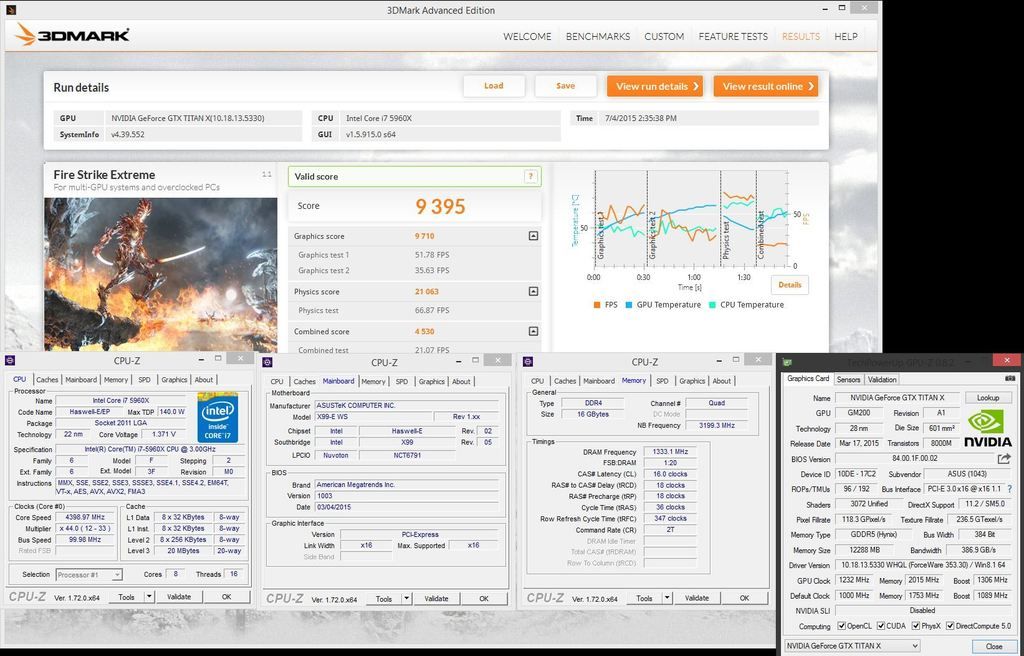Open the CUSTOM section
The height and width of the screenshot is (656, 1024).
[x=664, y=37]
